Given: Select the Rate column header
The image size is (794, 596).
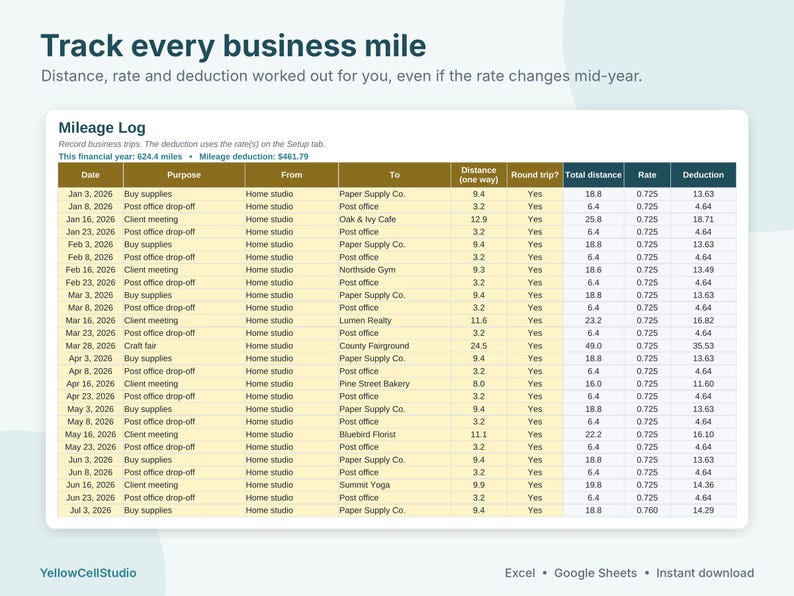Looking at the screenshot, I should [647, 175].
